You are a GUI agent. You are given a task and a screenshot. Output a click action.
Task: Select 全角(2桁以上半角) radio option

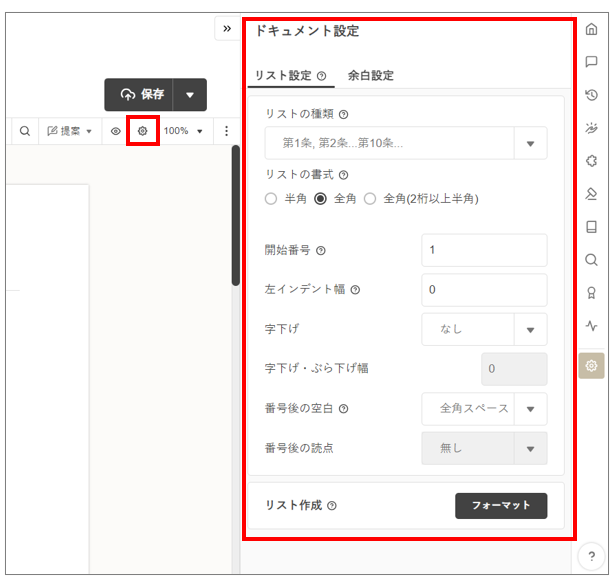(x=370, y=199)
